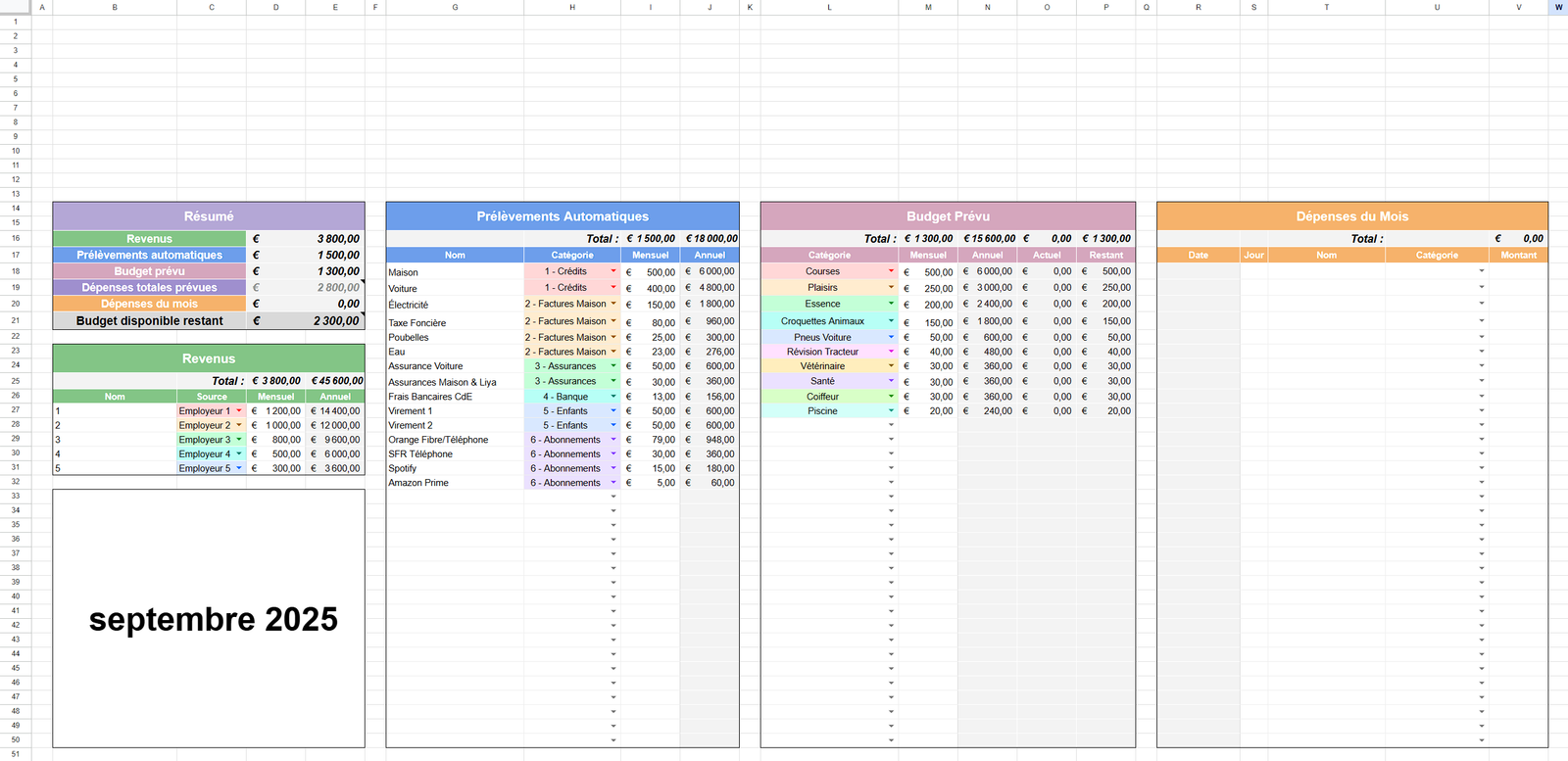Open the Piscine category dropdown
The height and width of the screenshot is (761, 1568).
click(891, 411)
